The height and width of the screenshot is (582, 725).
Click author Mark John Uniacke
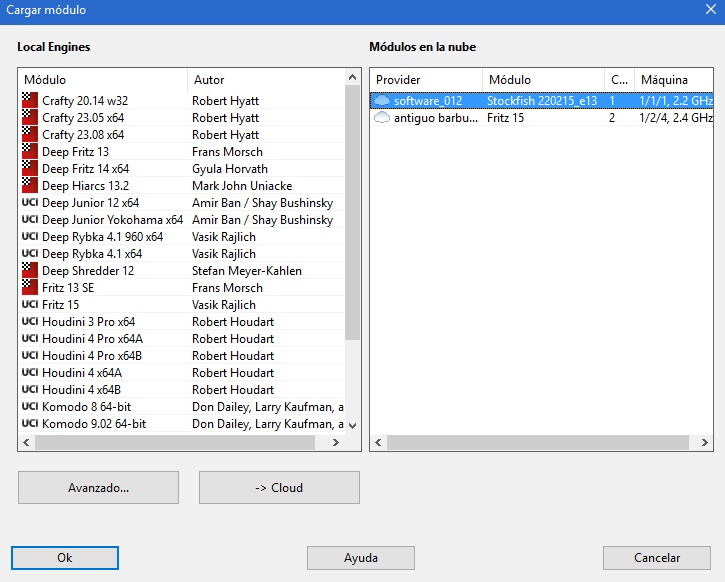[x=242, y=185]
